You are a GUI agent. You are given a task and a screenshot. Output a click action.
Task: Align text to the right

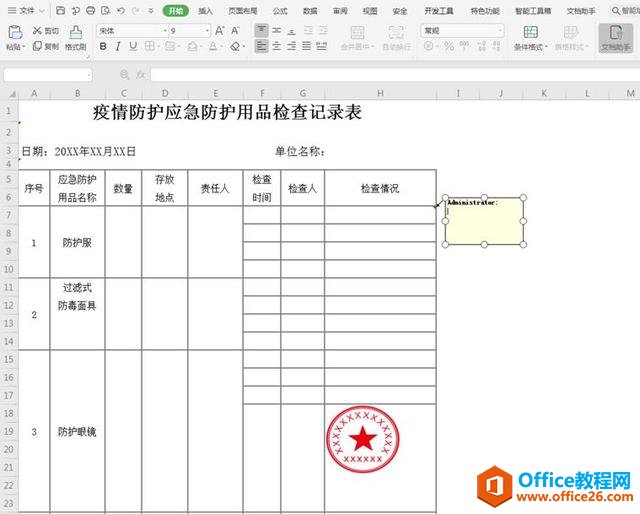point(291,46)
